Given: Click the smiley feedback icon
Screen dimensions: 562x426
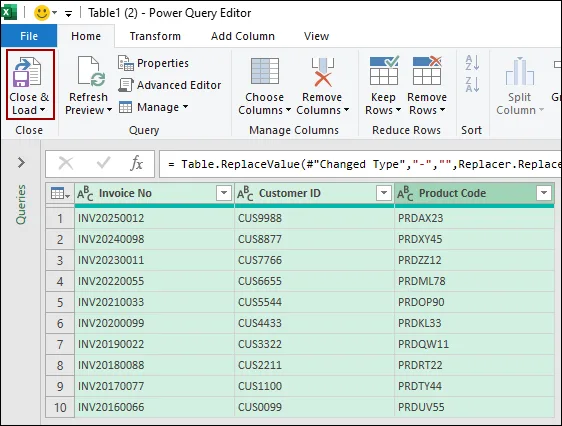Looking at the screenshot, I should [41, 13].
